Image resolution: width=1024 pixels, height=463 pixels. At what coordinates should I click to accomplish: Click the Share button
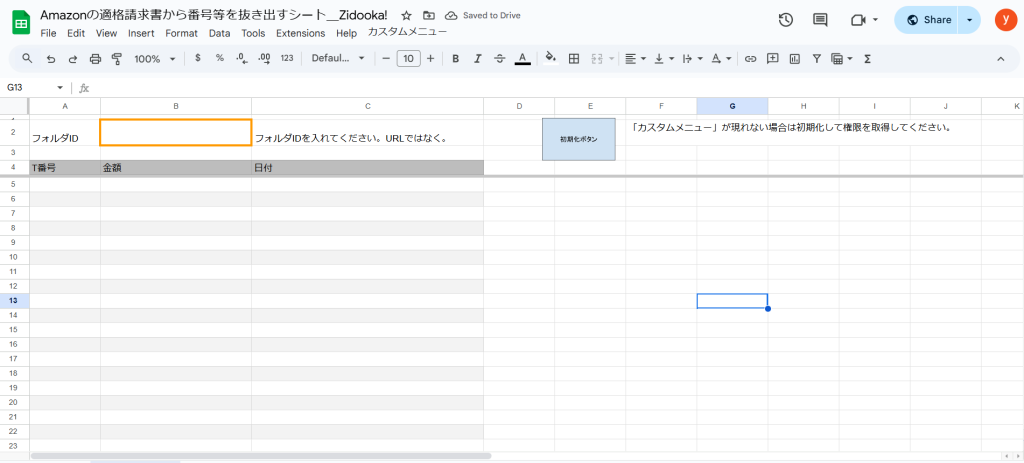coord(926,20)
